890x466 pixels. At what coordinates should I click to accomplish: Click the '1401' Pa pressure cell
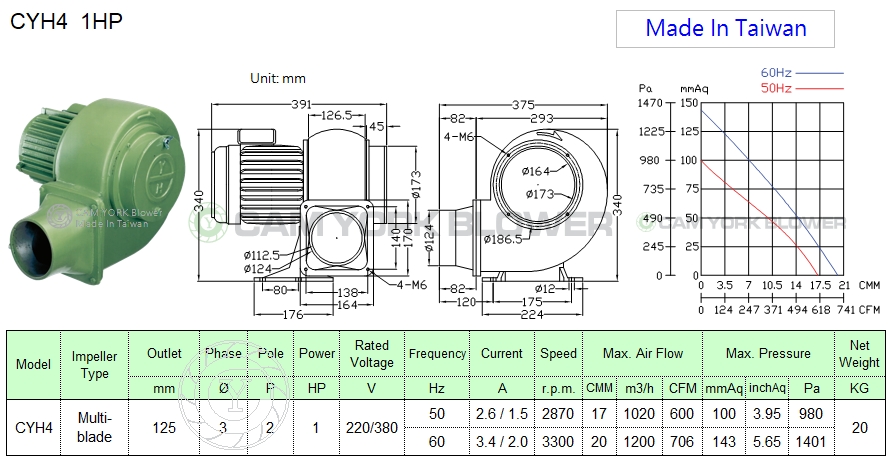(x=811, y=442)
